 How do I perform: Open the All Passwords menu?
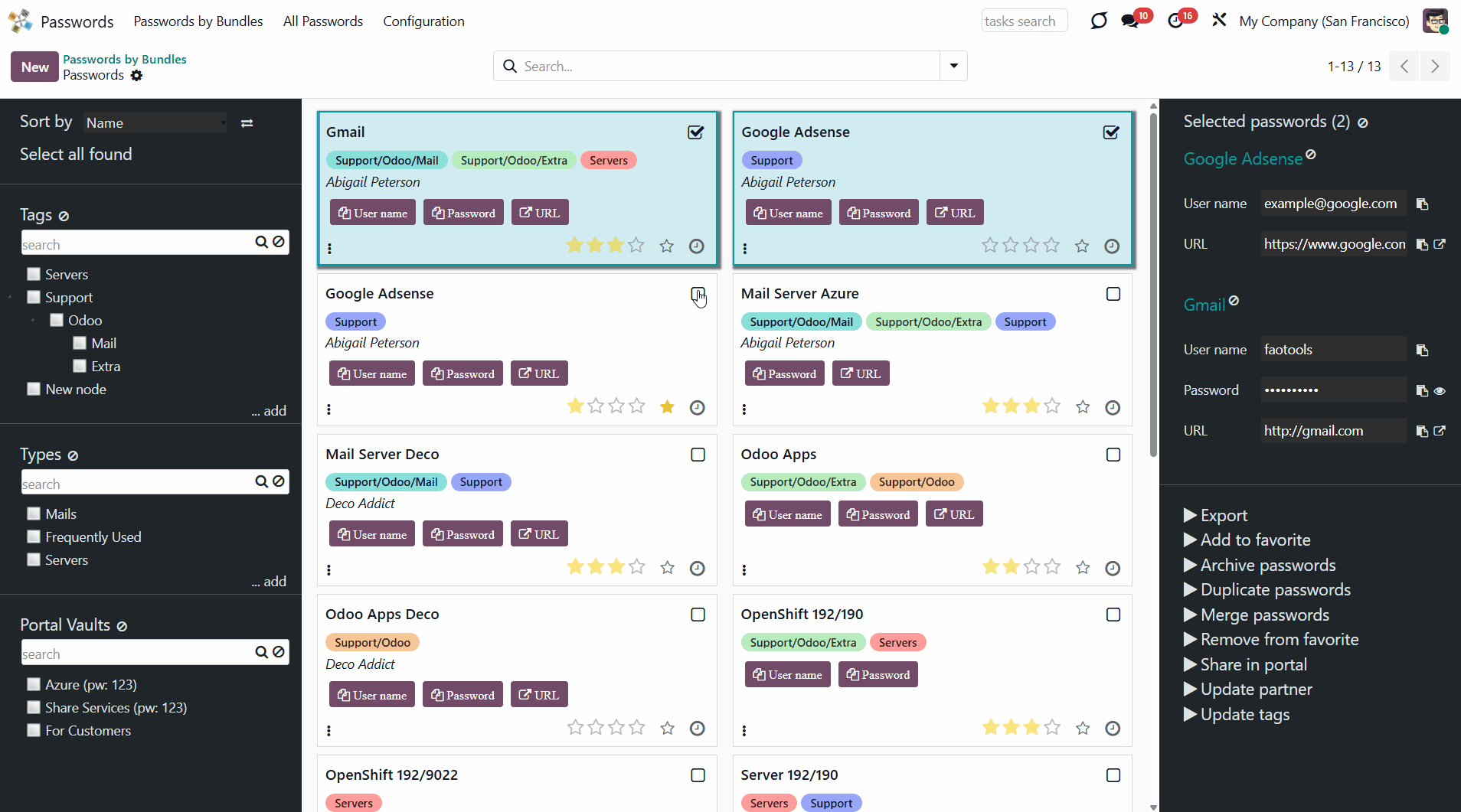coord(323,21)
